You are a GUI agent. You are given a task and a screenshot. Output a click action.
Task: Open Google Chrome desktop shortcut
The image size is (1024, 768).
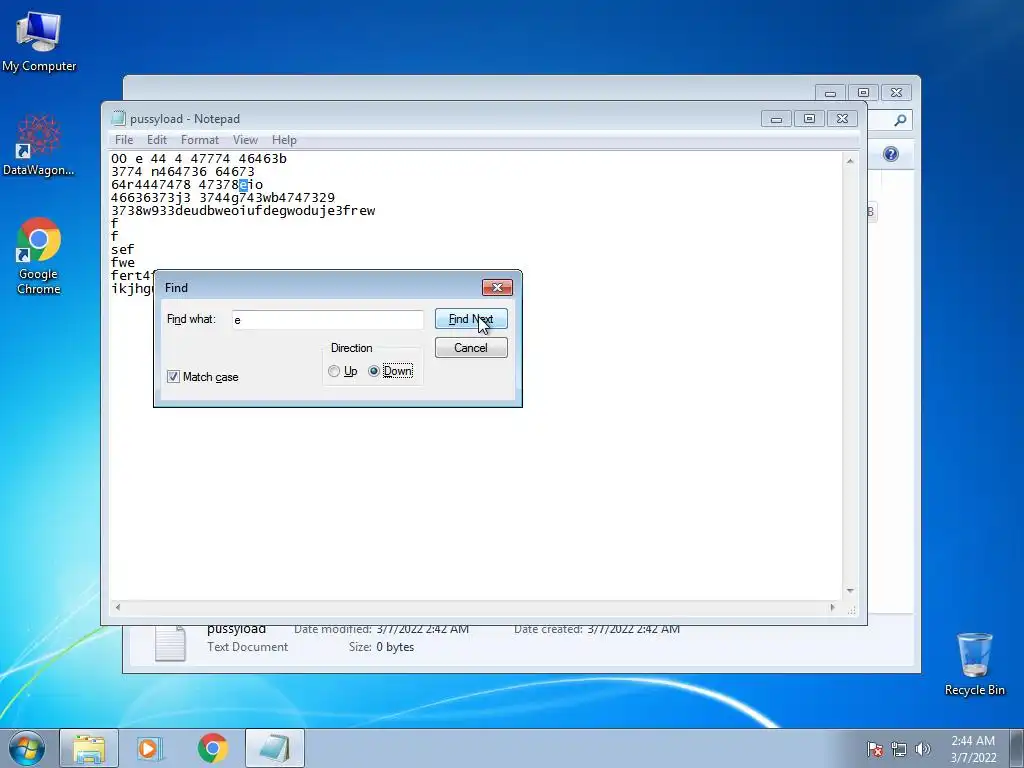[x=39, y=256]
